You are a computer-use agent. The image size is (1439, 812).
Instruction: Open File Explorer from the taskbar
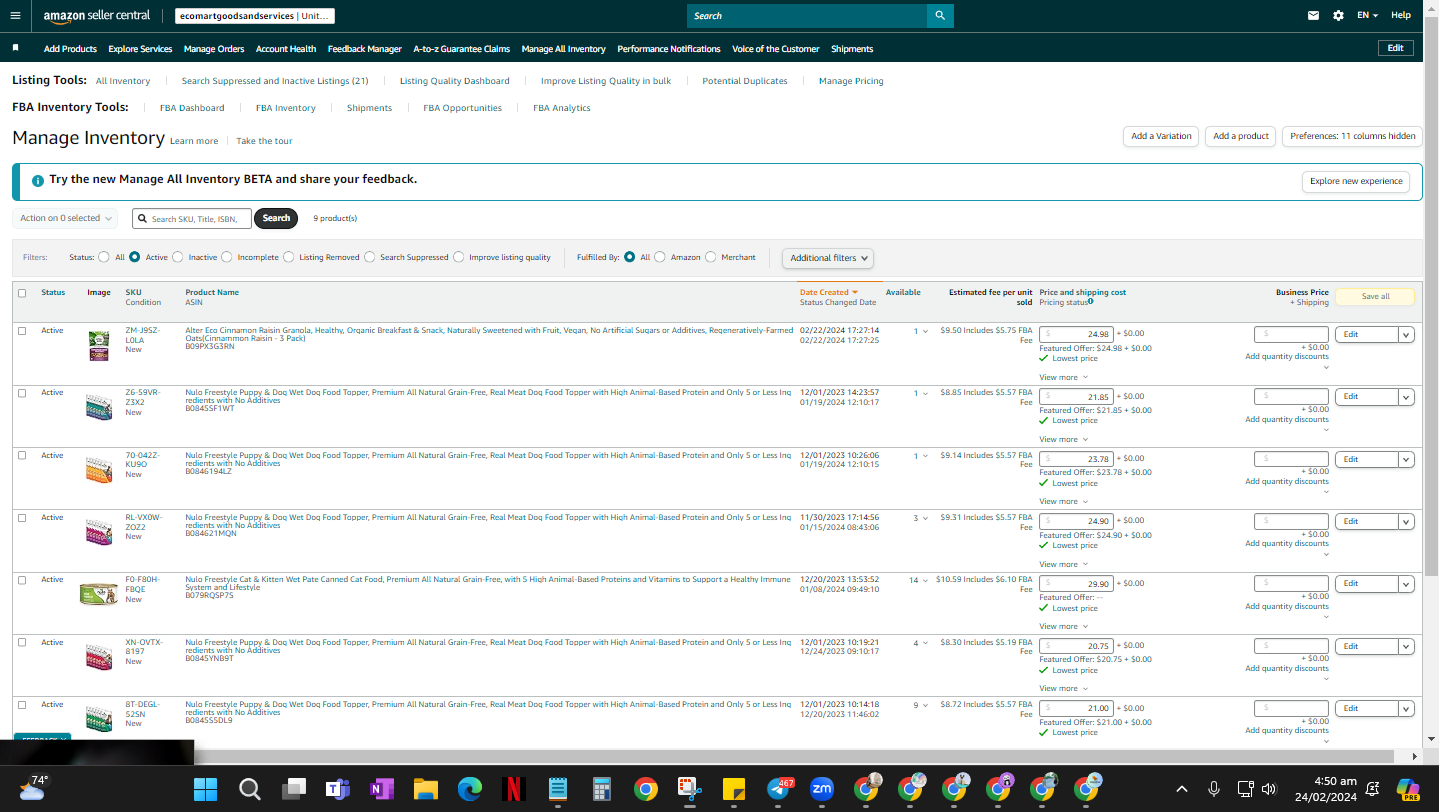(425, 789)
